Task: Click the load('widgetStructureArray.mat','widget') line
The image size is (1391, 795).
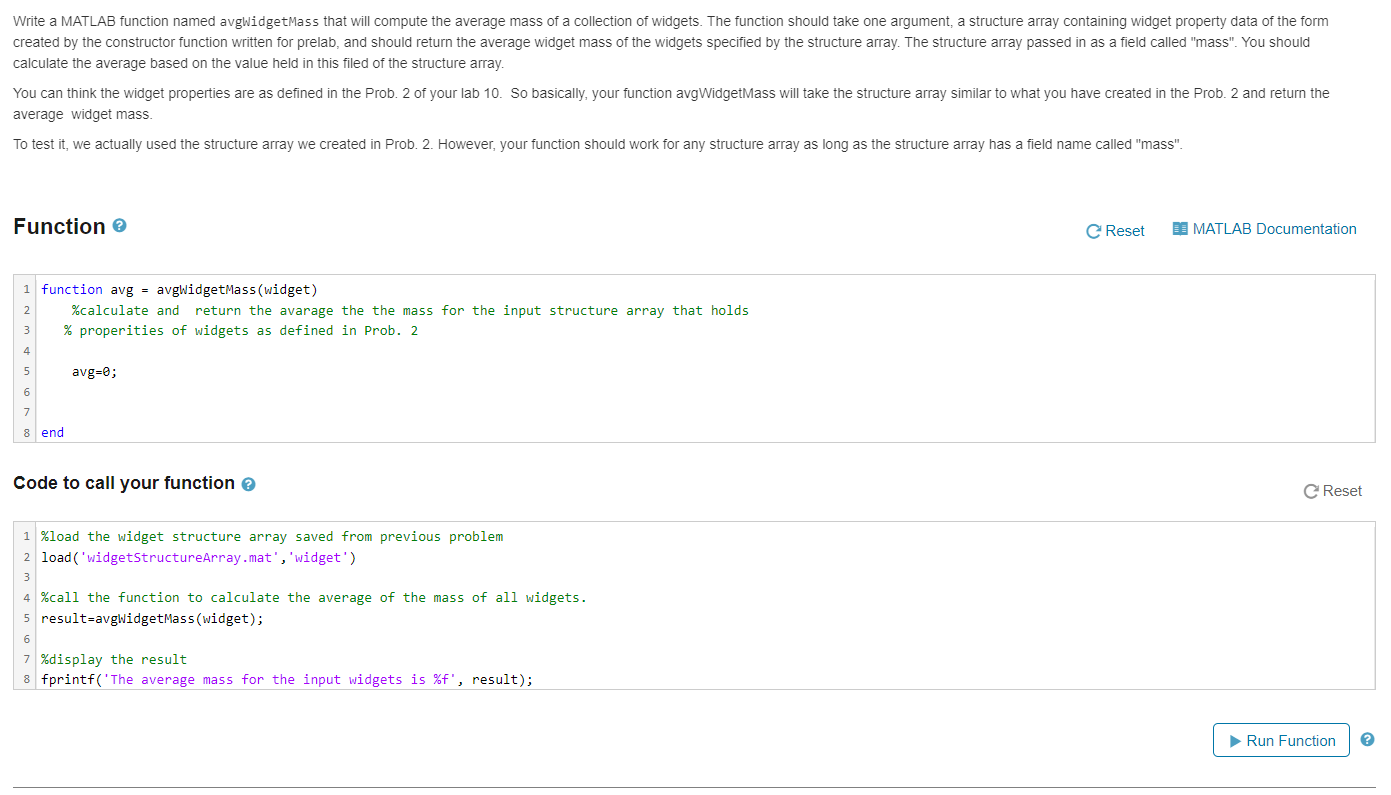Action: tap(198, 557)
